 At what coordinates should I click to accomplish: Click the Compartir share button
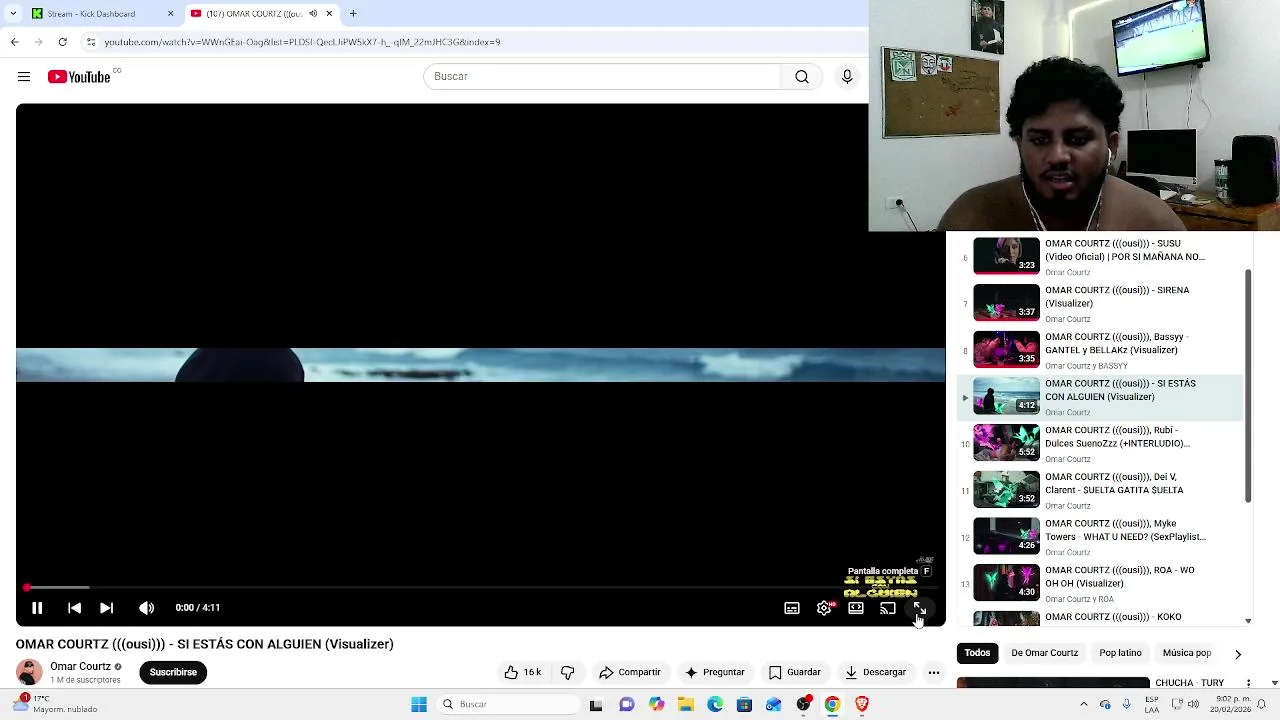630,672
